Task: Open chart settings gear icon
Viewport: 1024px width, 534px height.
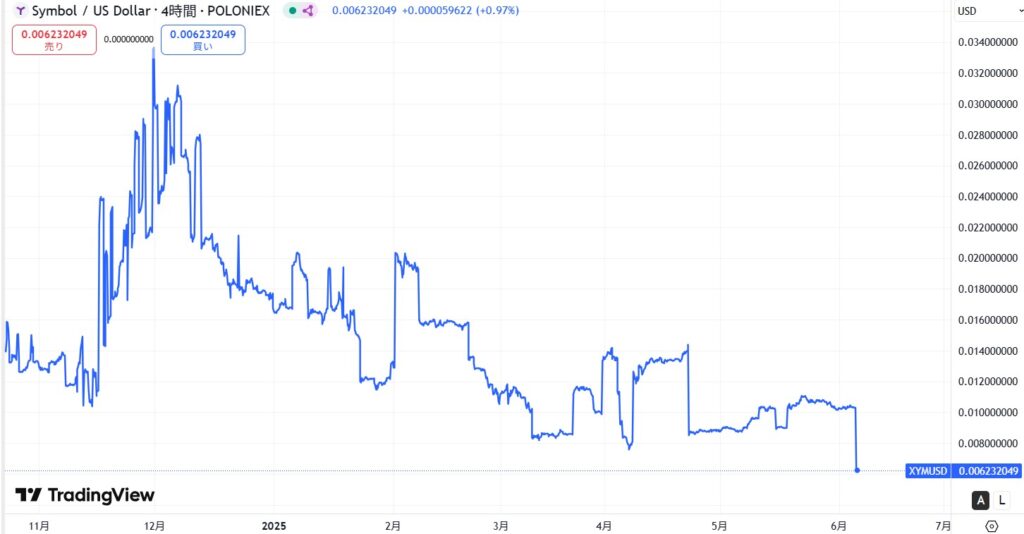Action: pyautogui.click(x=991, y=526)
